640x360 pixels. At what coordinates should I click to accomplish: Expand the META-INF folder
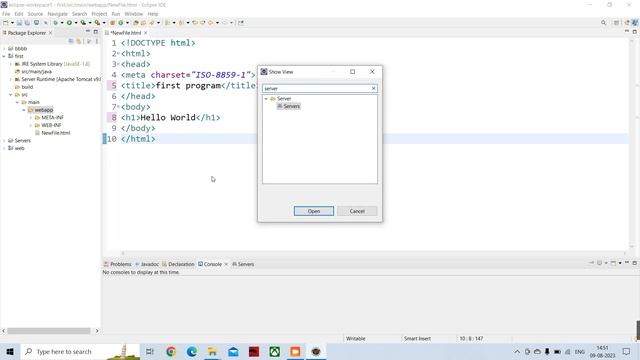click(31, 118)
